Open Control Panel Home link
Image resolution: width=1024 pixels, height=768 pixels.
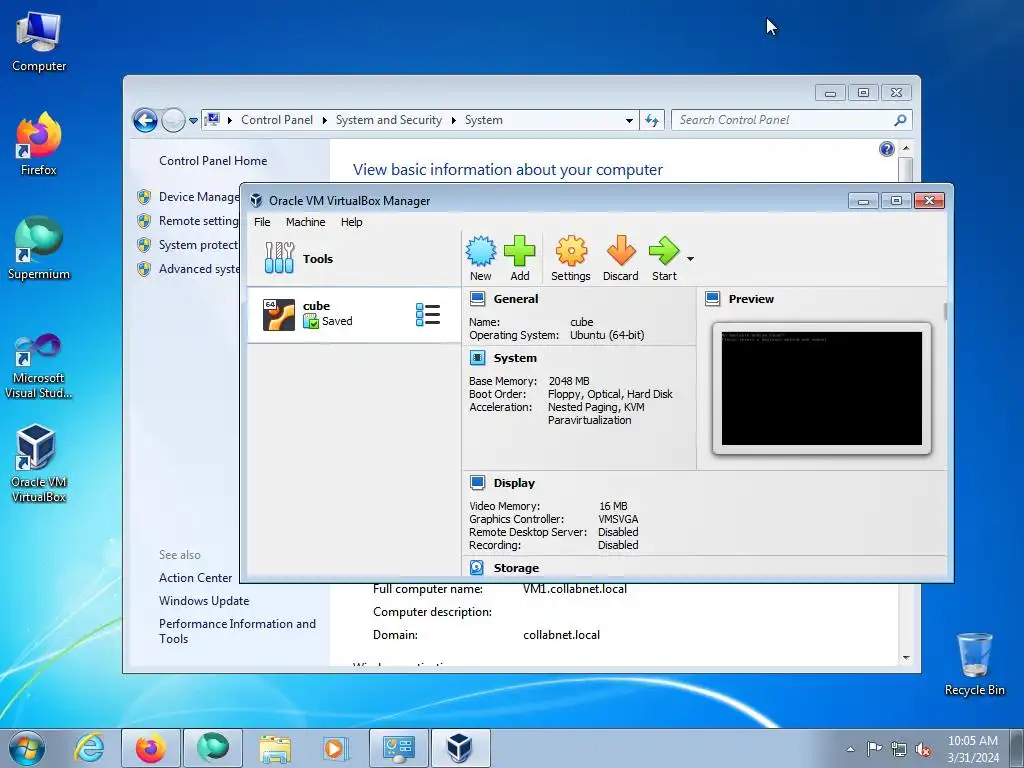coord(213,161)
